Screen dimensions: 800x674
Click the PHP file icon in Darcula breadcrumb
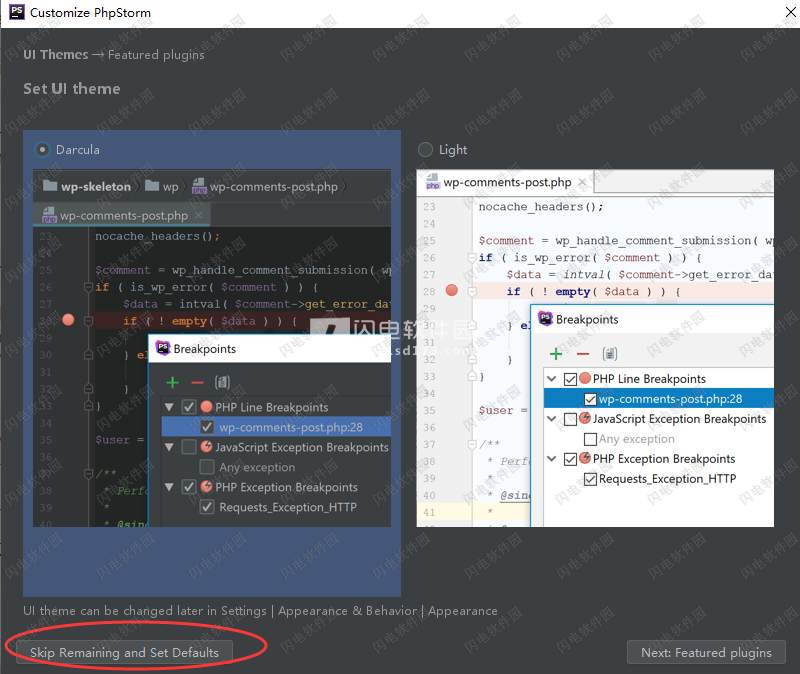pyautogui.click(x=199, y=186)
